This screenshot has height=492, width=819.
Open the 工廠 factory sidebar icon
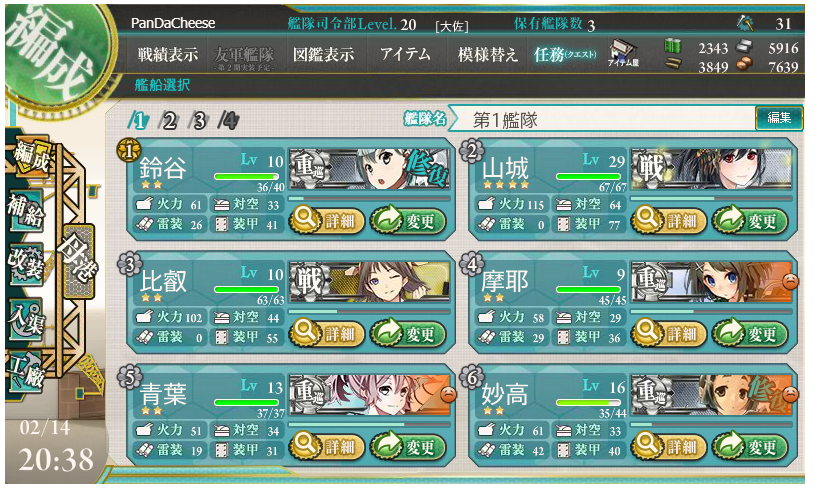[x=26, y=371]
